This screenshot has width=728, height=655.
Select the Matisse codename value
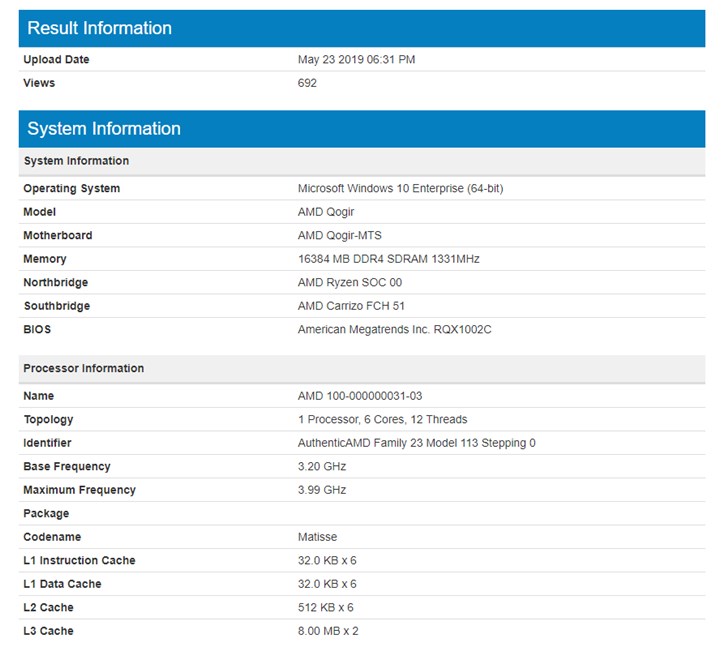(317, 537)
